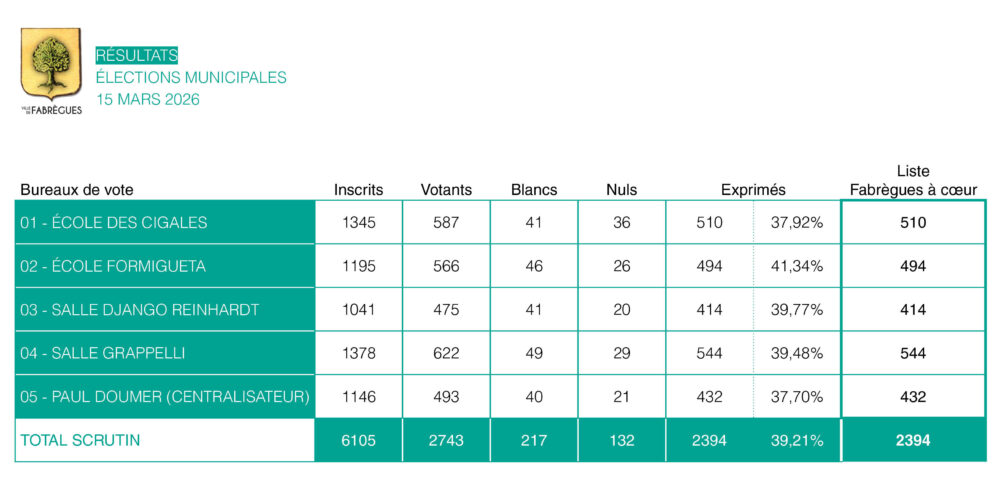Click the Ville de Fabrègues logo
The height and width of the screenshot is (492, 1000).
pos(51,70)
